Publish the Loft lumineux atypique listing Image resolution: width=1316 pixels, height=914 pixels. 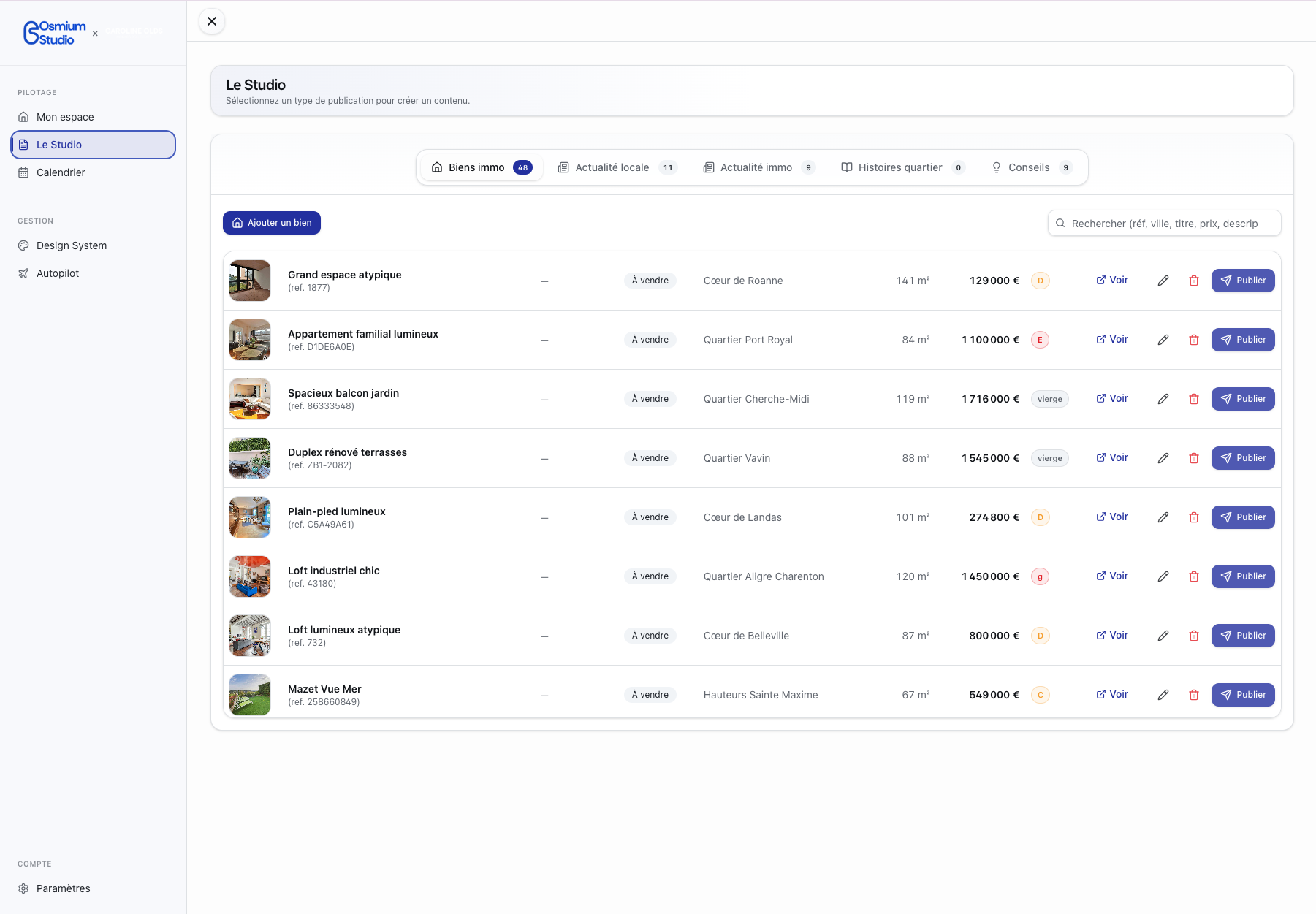tap(1243, 636)
